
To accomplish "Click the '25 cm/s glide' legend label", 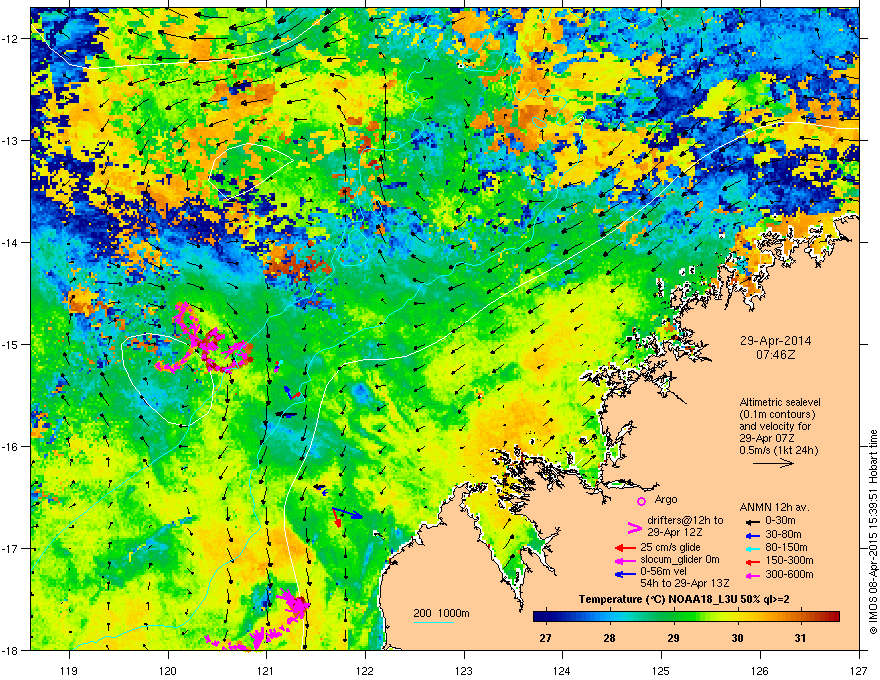I will (670, 547).
